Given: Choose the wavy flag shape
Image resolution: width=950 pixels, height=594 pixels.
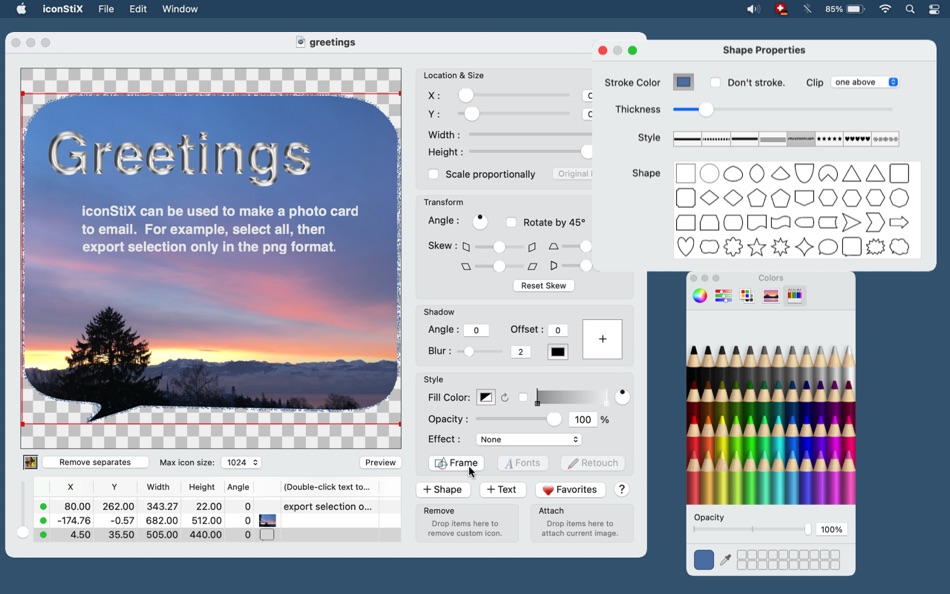Looking at the screenshot, I should (x=780, y=222).
